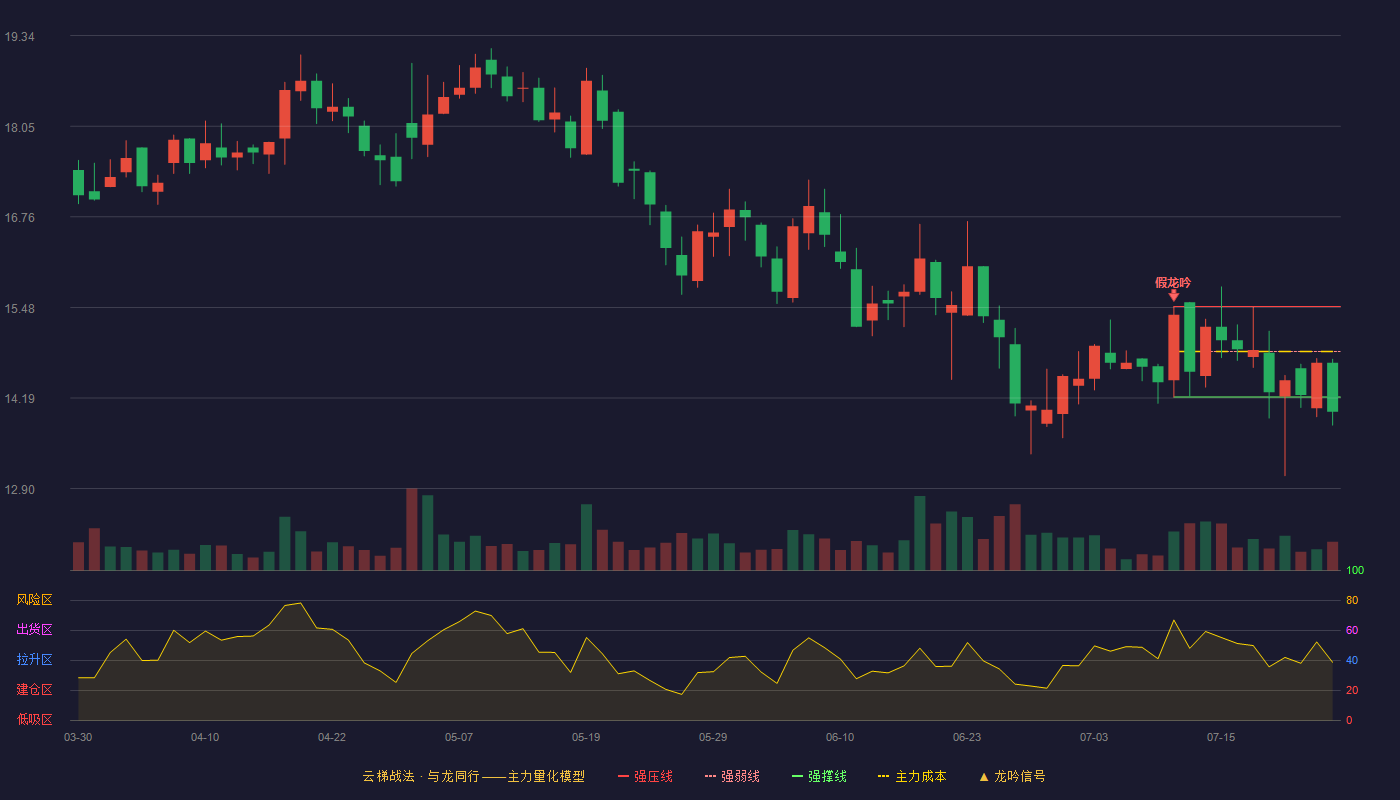This screenshot has height=800, width=1400.
Task: Click the 拉升区 zone label
Action: click(34, 660)
